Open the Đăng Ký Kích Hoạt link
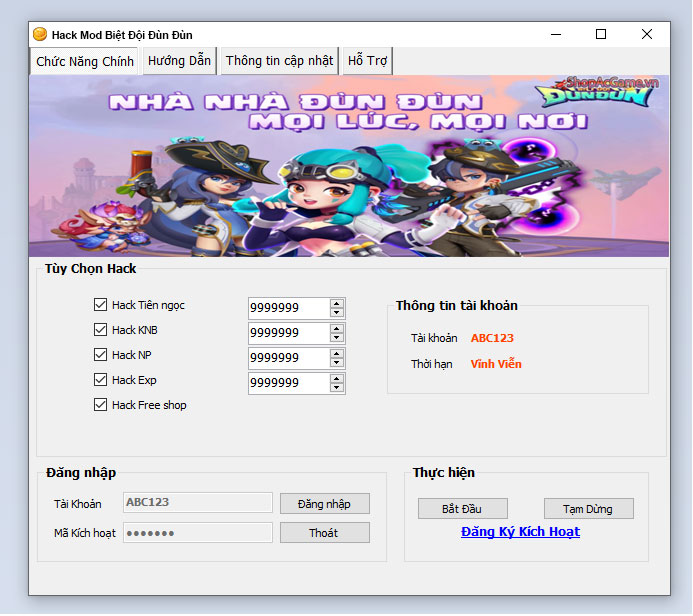This screenshot has height=616, width=693. tap(520, 532)
